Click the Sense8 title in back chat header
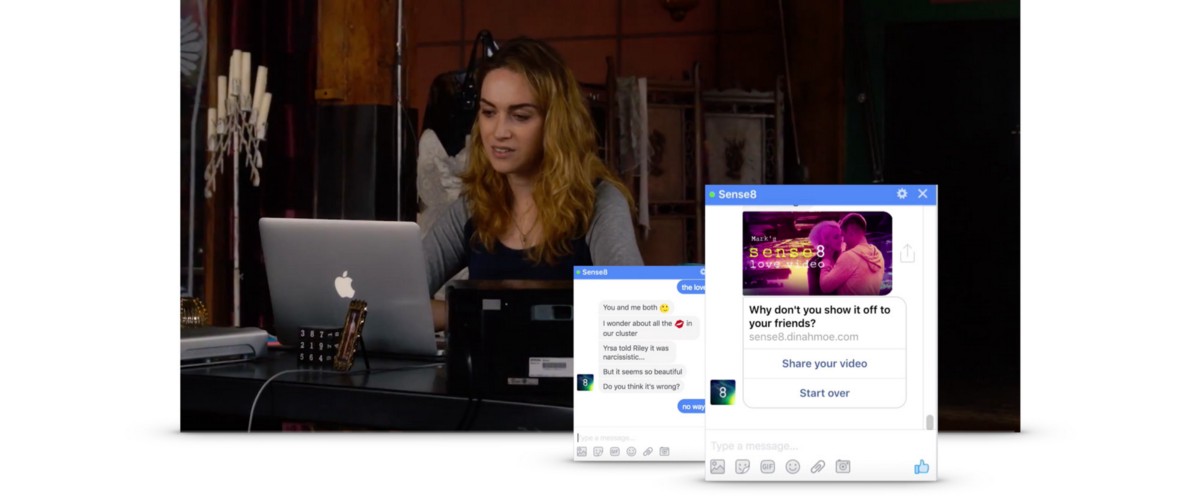 594,272
